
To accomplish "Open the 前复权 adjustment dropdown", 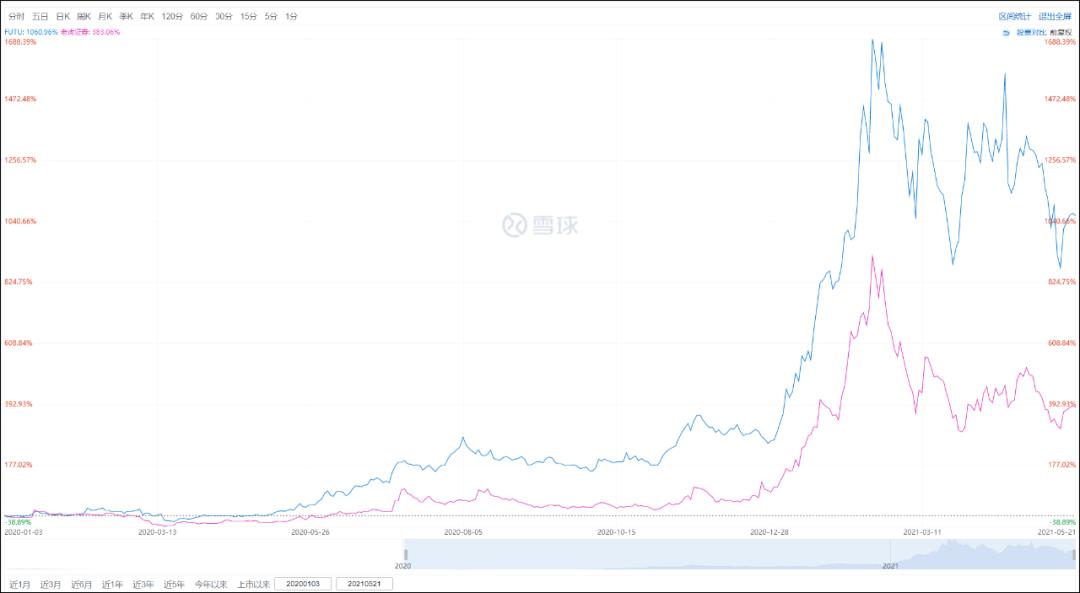I will [1062, 32].
